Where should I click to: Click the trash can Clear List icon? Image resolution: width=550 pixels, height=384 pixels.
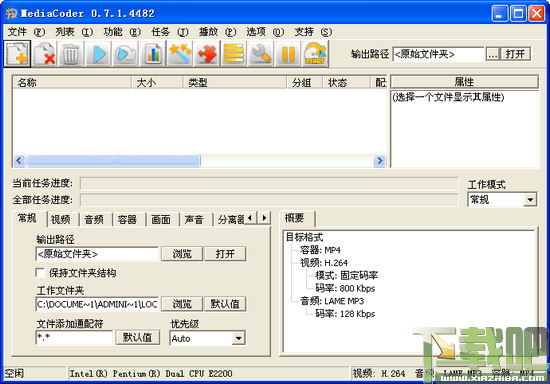pos(72,54)
